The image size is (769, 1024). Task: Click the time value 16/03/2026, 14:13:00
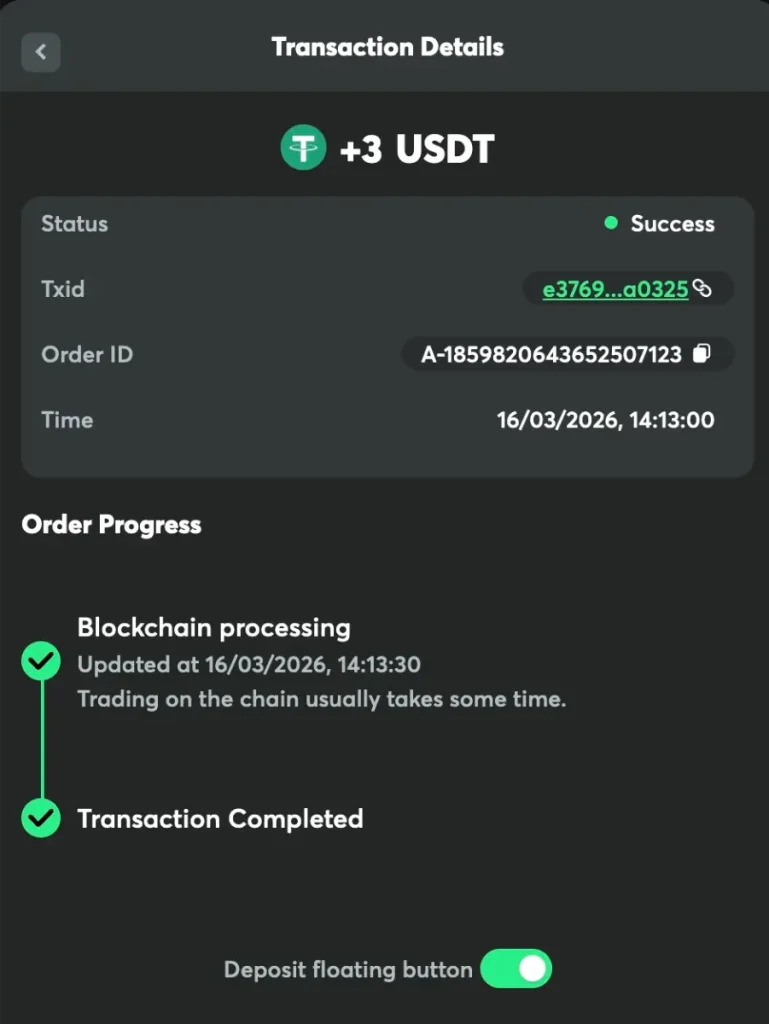point(605,420)
